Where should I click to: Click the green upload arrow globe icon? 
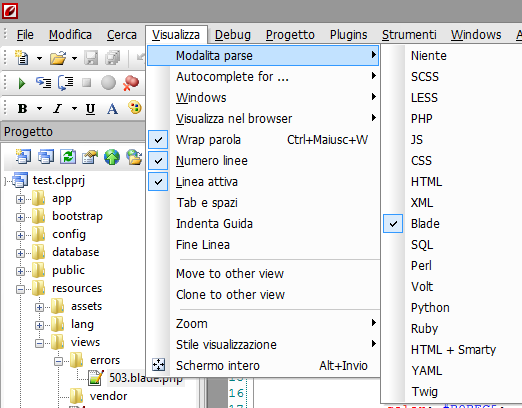point(112,157)
